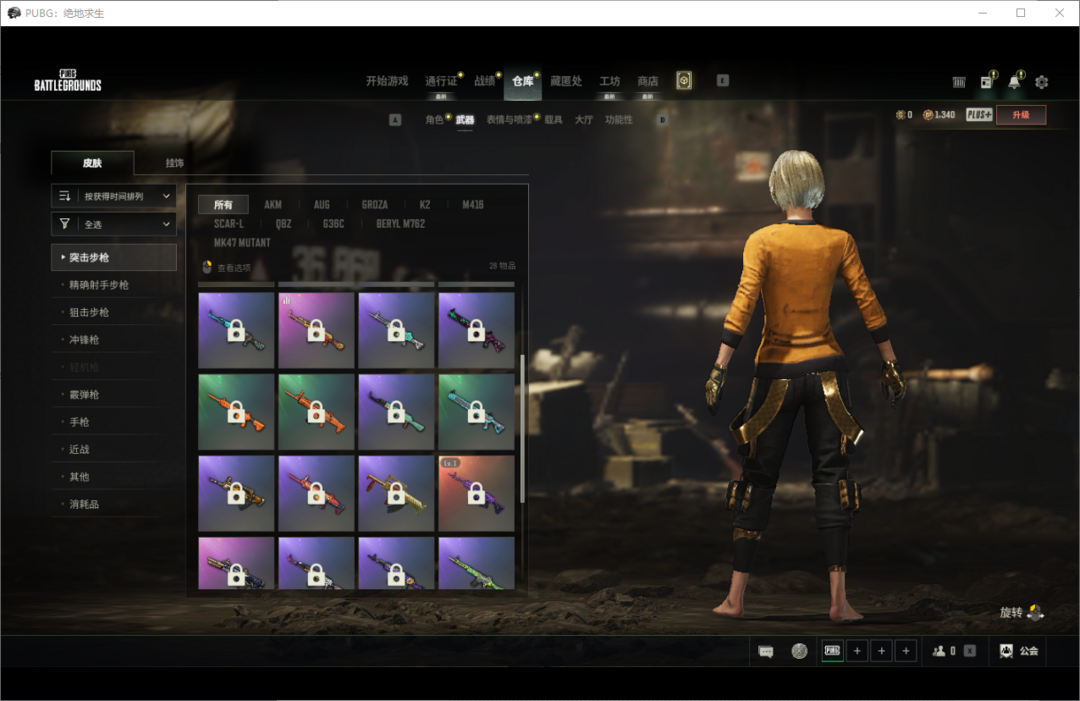Select the 狙击步枪 weapon category

(89, 312)
